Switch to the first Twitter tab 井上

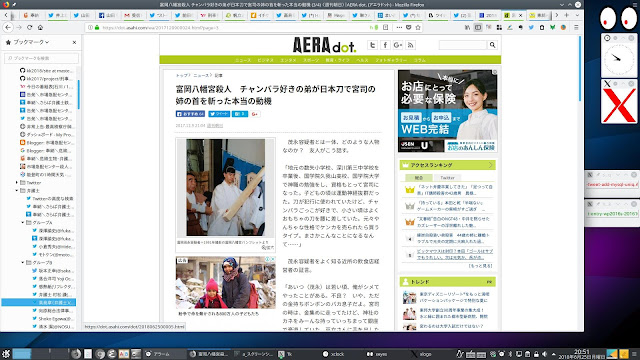(57, 15)
